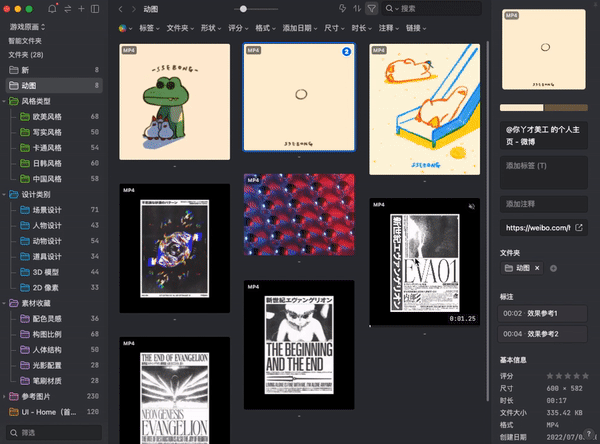Open the 格式 filter dropdown
Image resolution: width=600 pixels, height=444 pixels.
(x=265, y=28)
